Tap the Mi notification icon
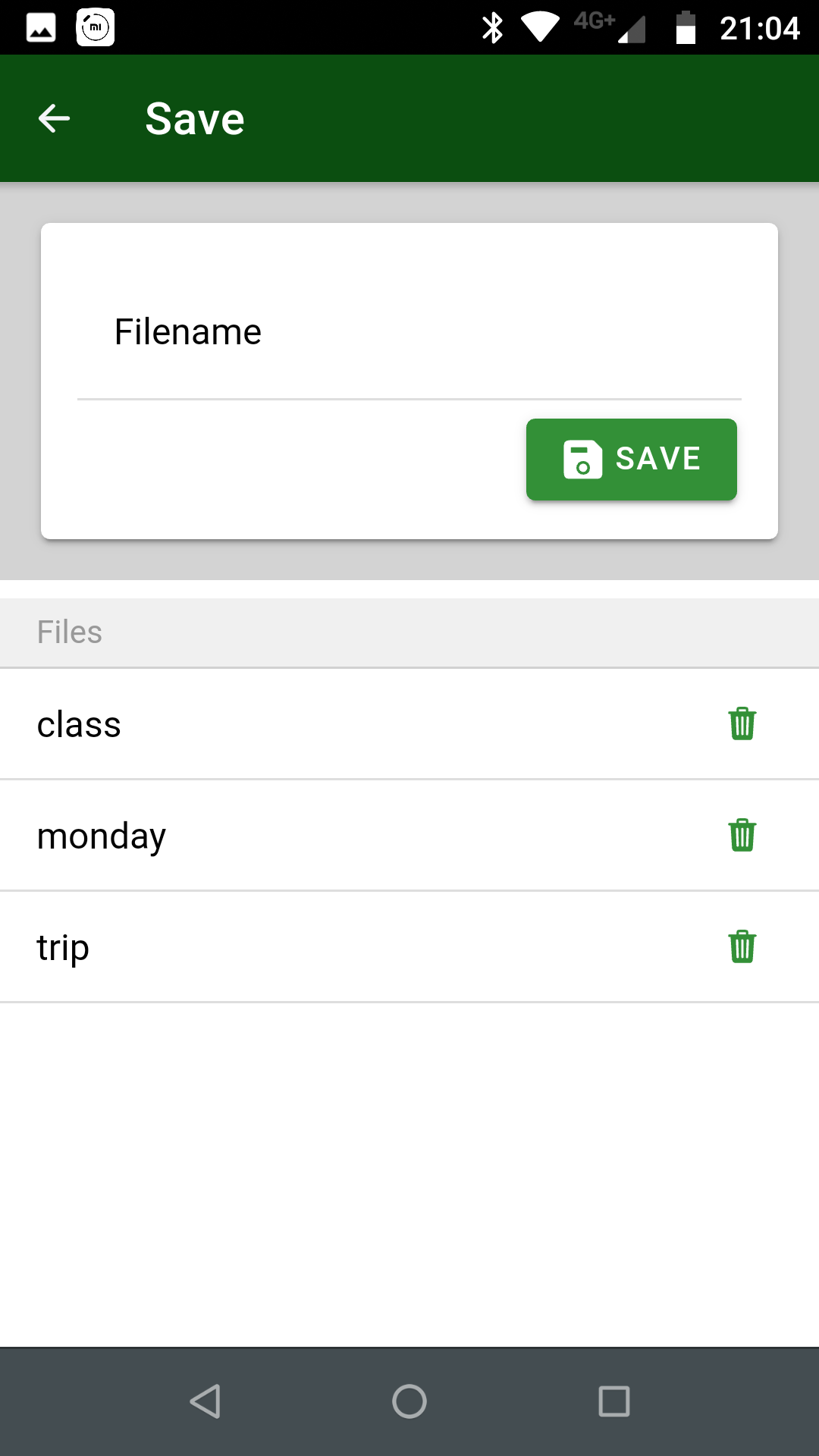Viewport: 819px width, 1456px height. click(x=96, y=28)
